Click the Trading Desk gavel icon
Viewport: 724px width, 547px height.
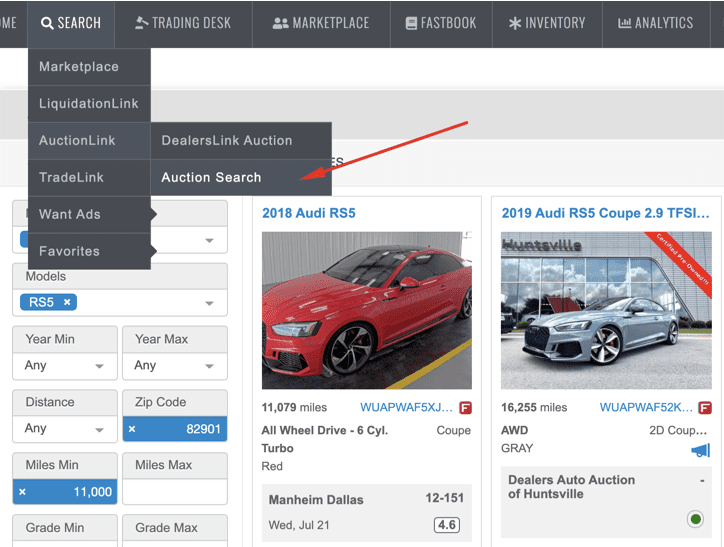coord(141,23)
